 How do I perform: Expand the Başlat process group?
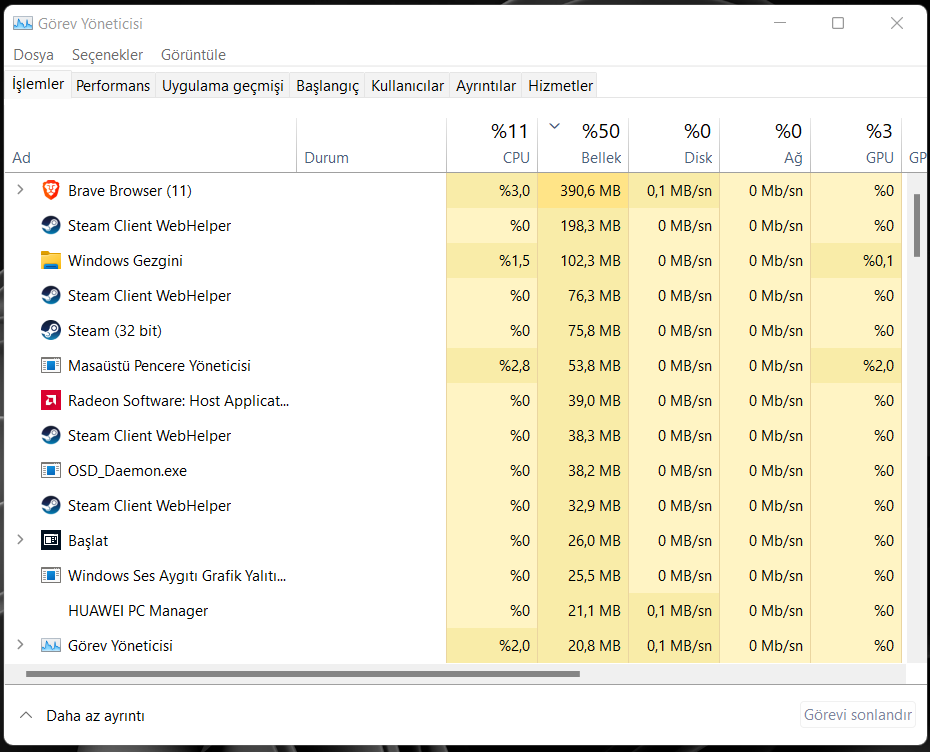point(20,540)
